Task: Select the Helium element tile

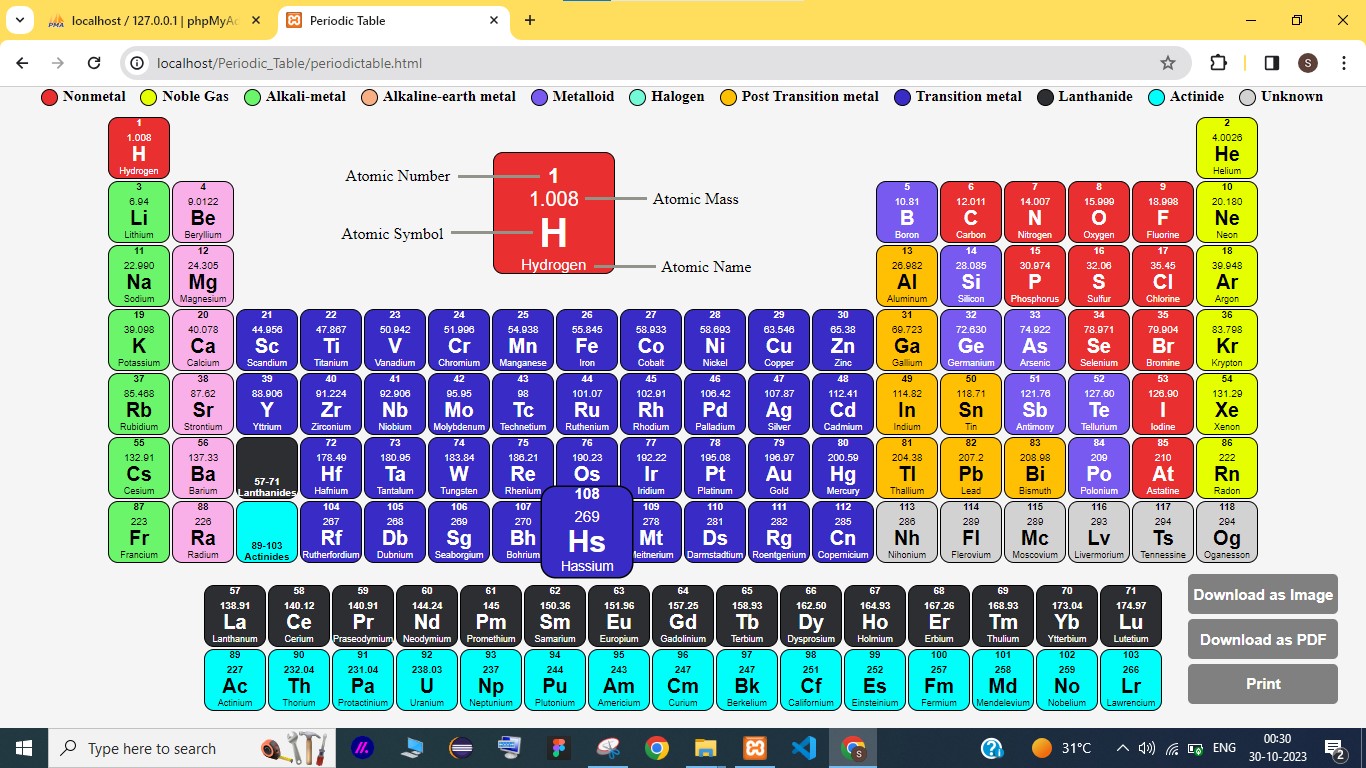Action: tap(1227, 148)
